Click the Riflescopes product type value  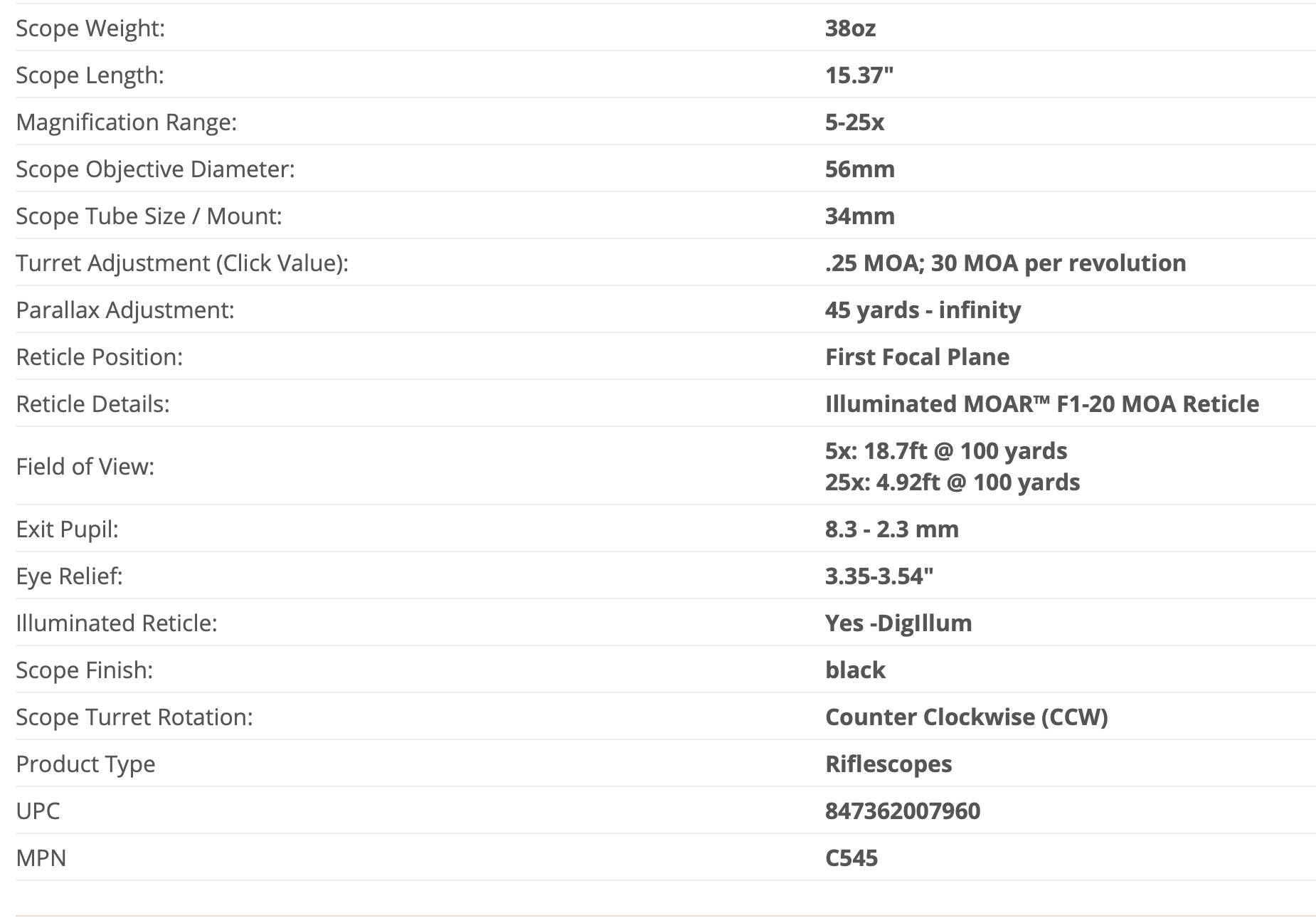[x=888, y=764]
